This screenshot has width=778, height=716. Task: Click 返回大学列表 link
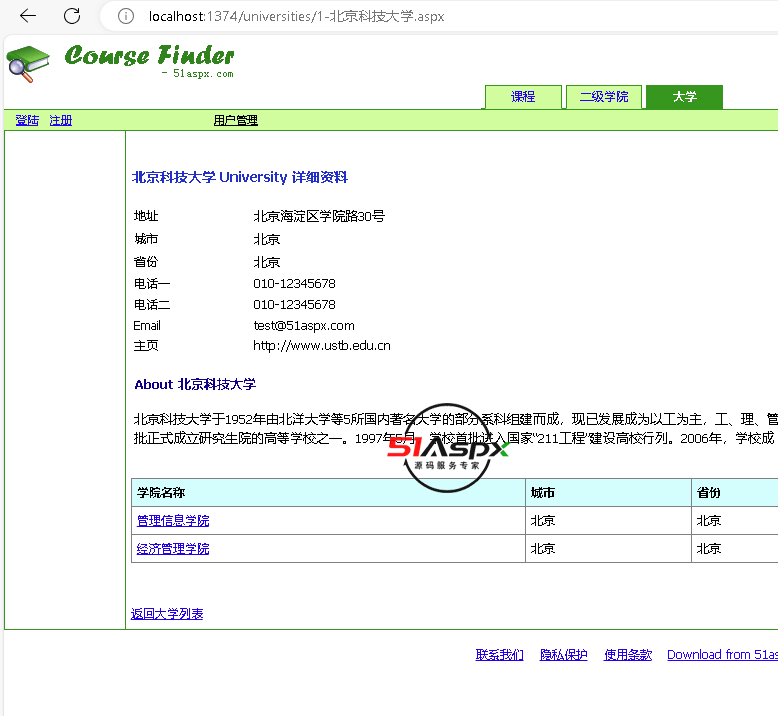167,614
